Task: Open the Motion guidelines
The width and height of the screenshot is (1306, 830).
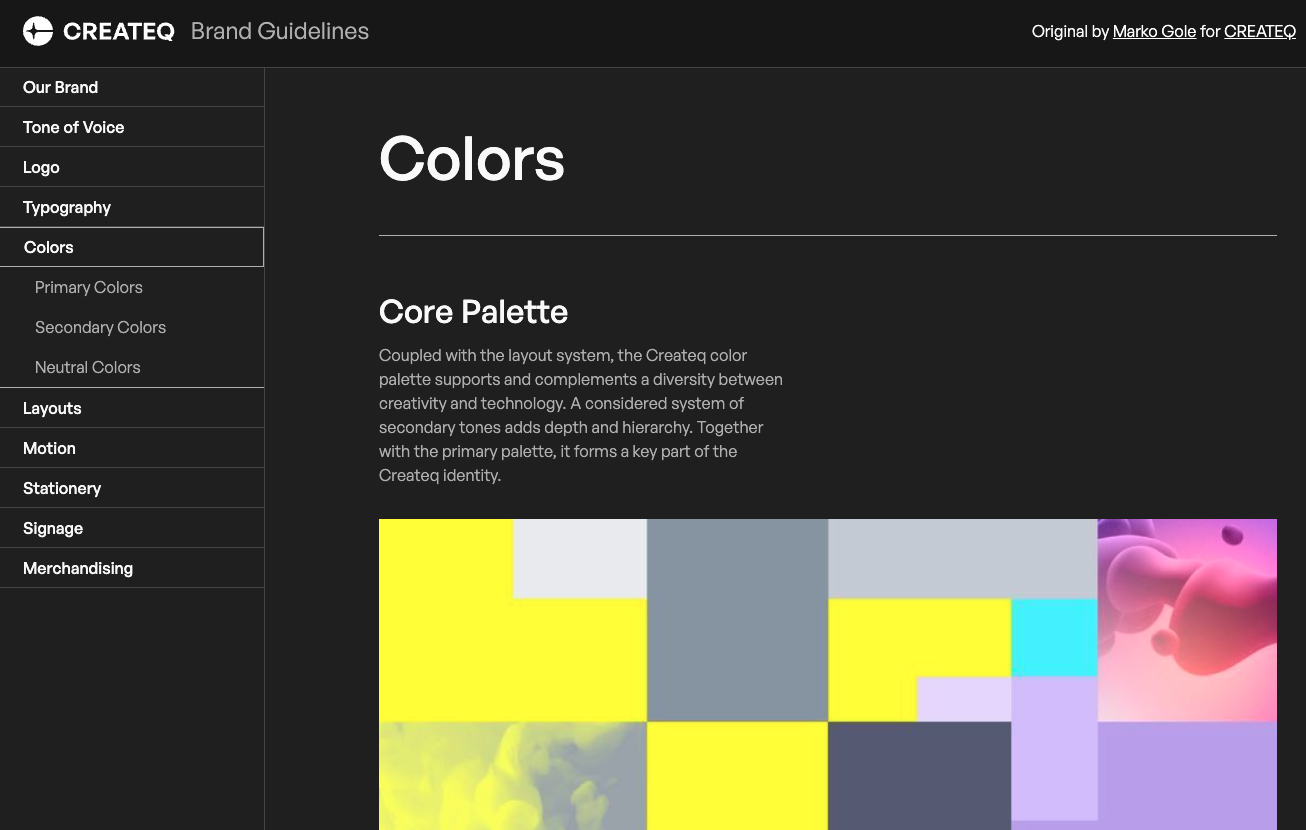Action: [x=49, y=448]
